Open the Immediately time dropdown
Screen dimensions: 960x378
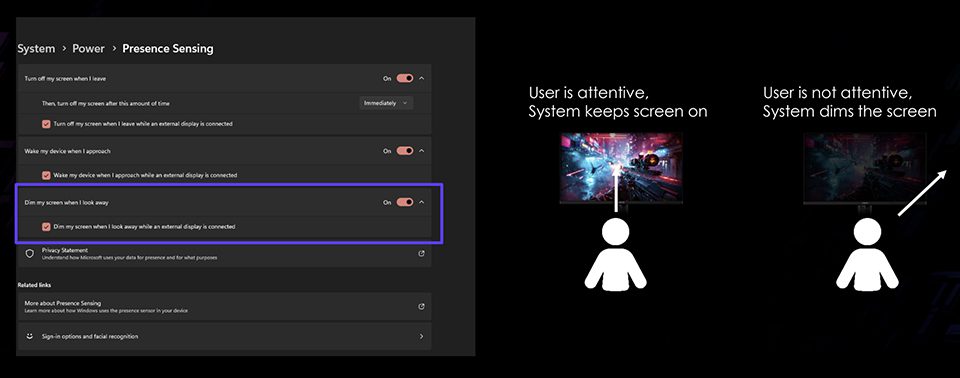click(386, 104)
